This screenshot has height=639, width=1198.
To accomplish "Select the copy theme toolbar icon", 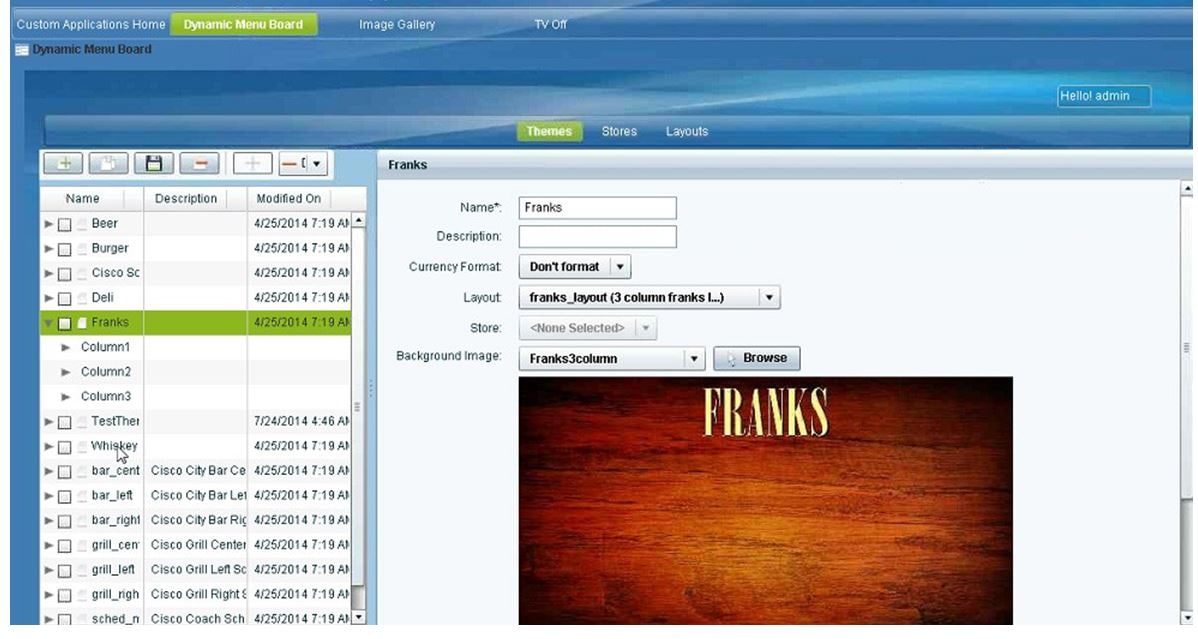I will 109,164.
